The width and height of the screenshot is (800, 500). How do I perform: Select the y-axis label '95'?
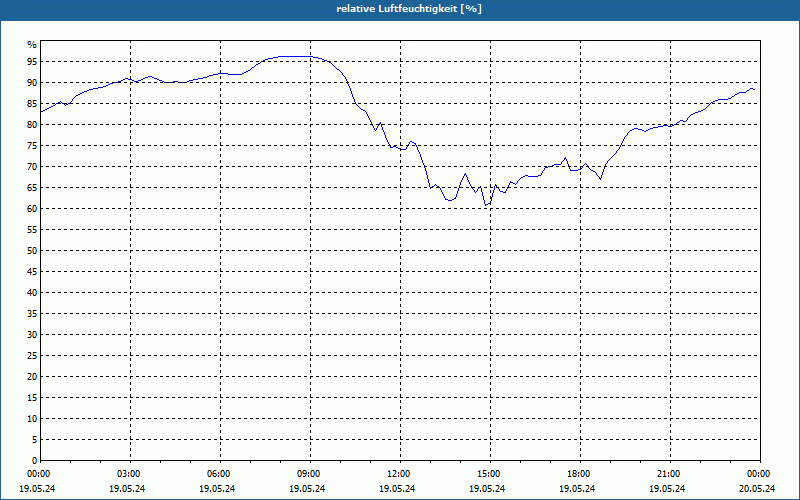point(32,62)
